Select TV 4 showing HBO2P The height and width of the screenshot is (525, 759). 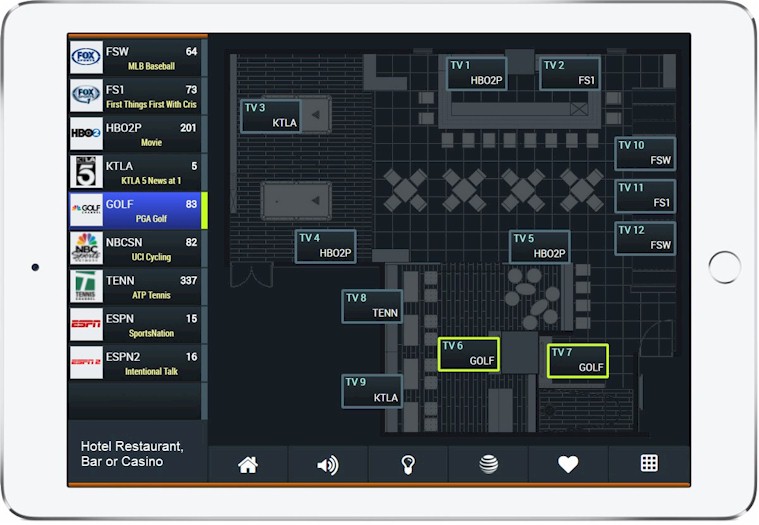(325, 246)
